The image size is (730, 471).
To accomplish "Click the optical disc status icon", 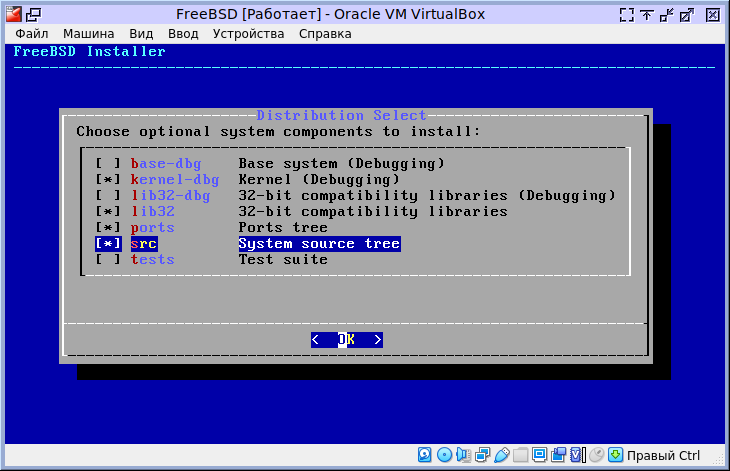I will pyautogui.click(x=445, y=455).
